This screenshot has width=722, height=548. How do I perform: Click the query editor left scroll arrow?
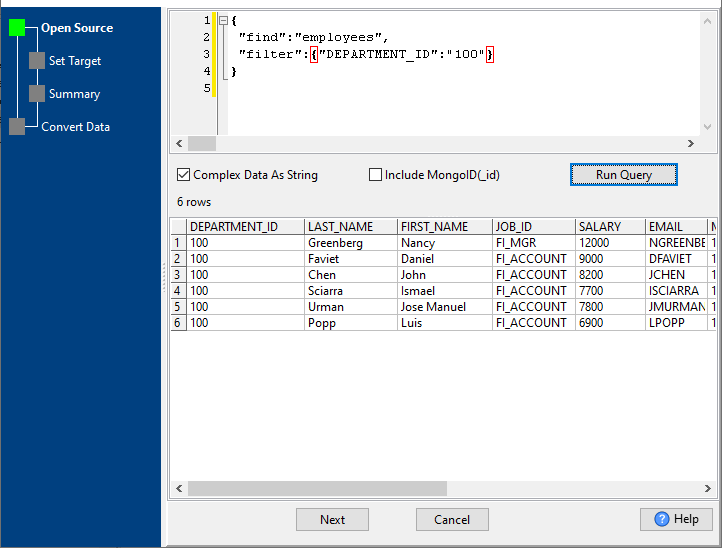[x=179, y=144]
